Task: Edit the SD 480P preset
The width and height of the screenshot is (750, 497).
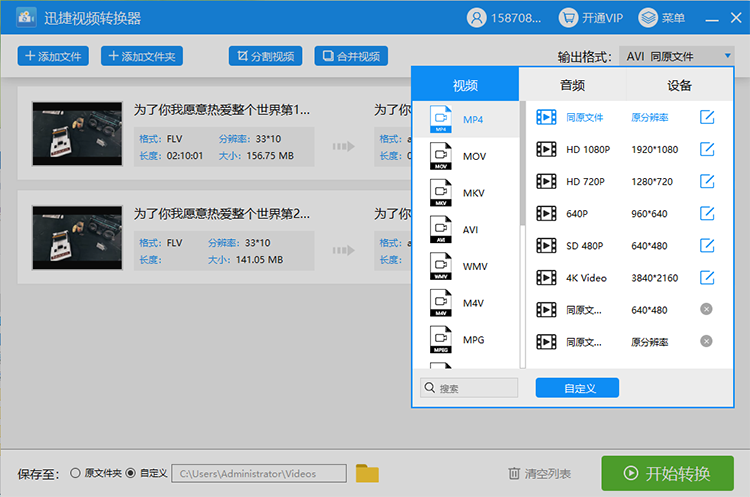Action: click(707, 245)
